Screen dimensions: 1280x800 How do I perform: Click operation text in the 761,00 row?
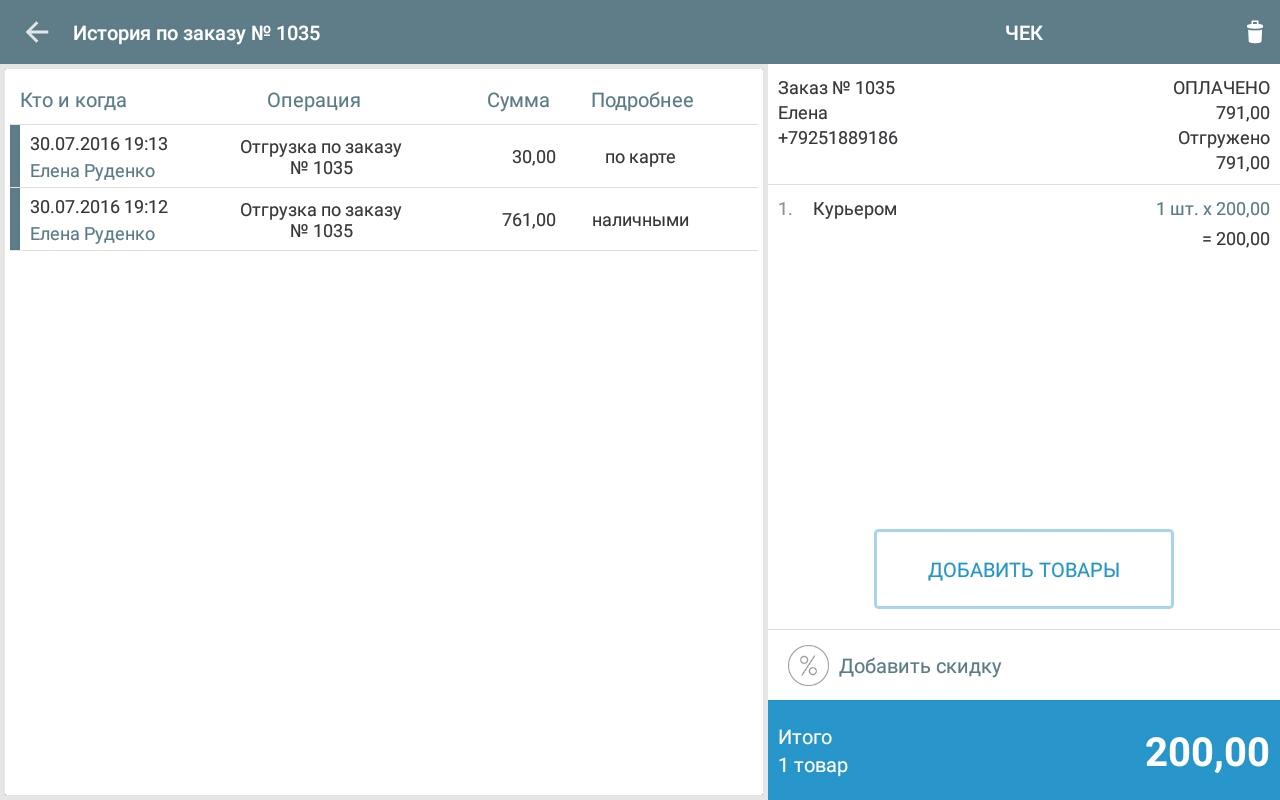[321, 220]
